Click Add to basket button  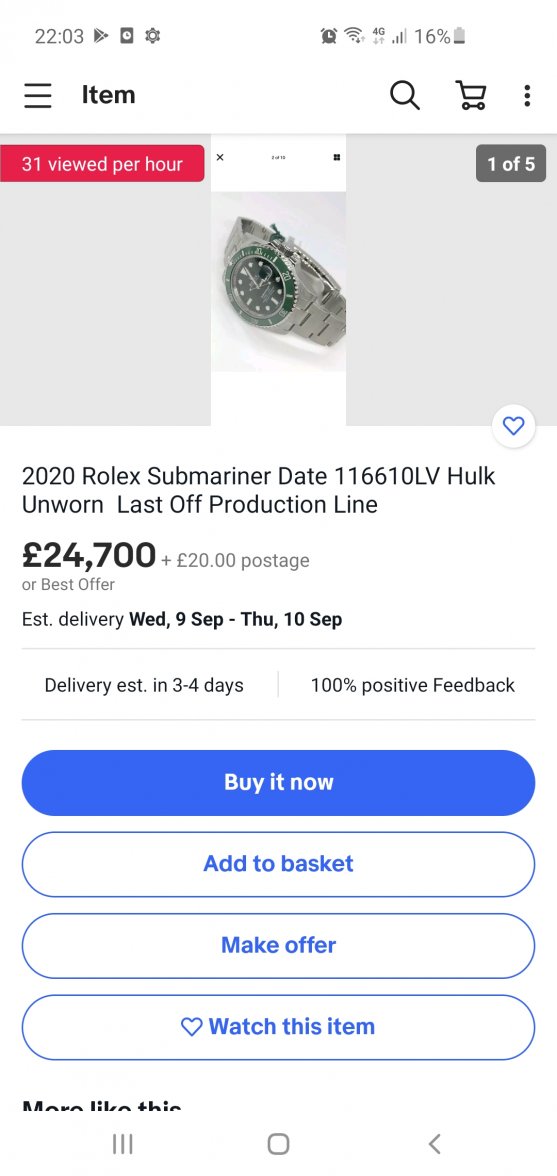coord(278,864)
